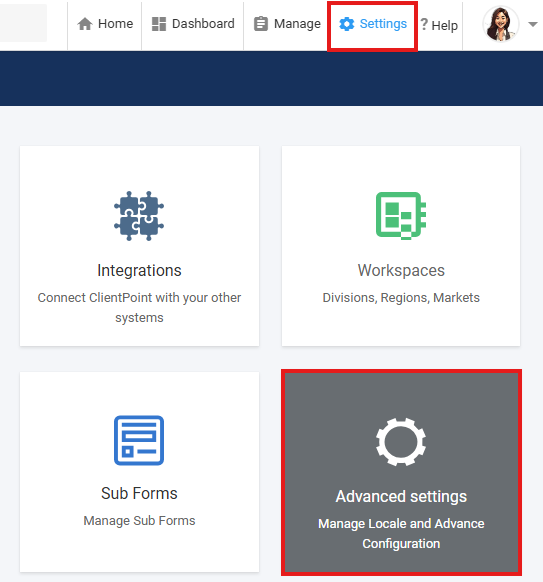Open the user avatar picture
The height and width of the screenshot is (582, 543).
[x=501, y=24]
